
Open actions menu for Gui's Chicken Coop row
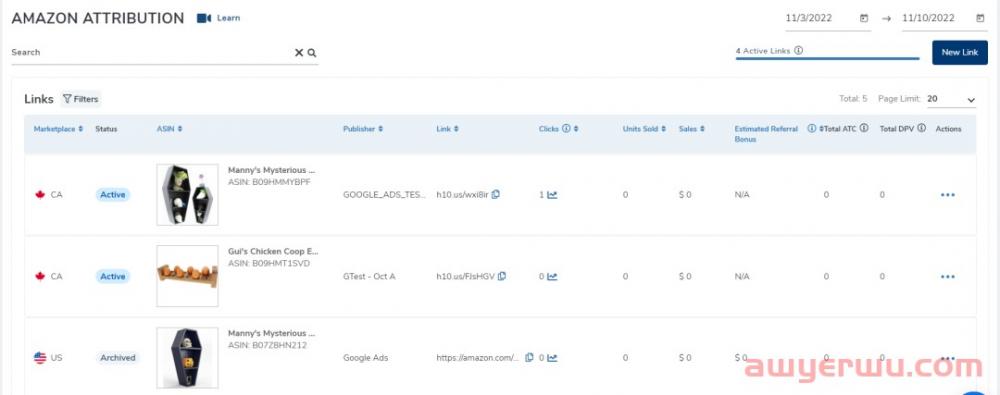pos(948,276)
